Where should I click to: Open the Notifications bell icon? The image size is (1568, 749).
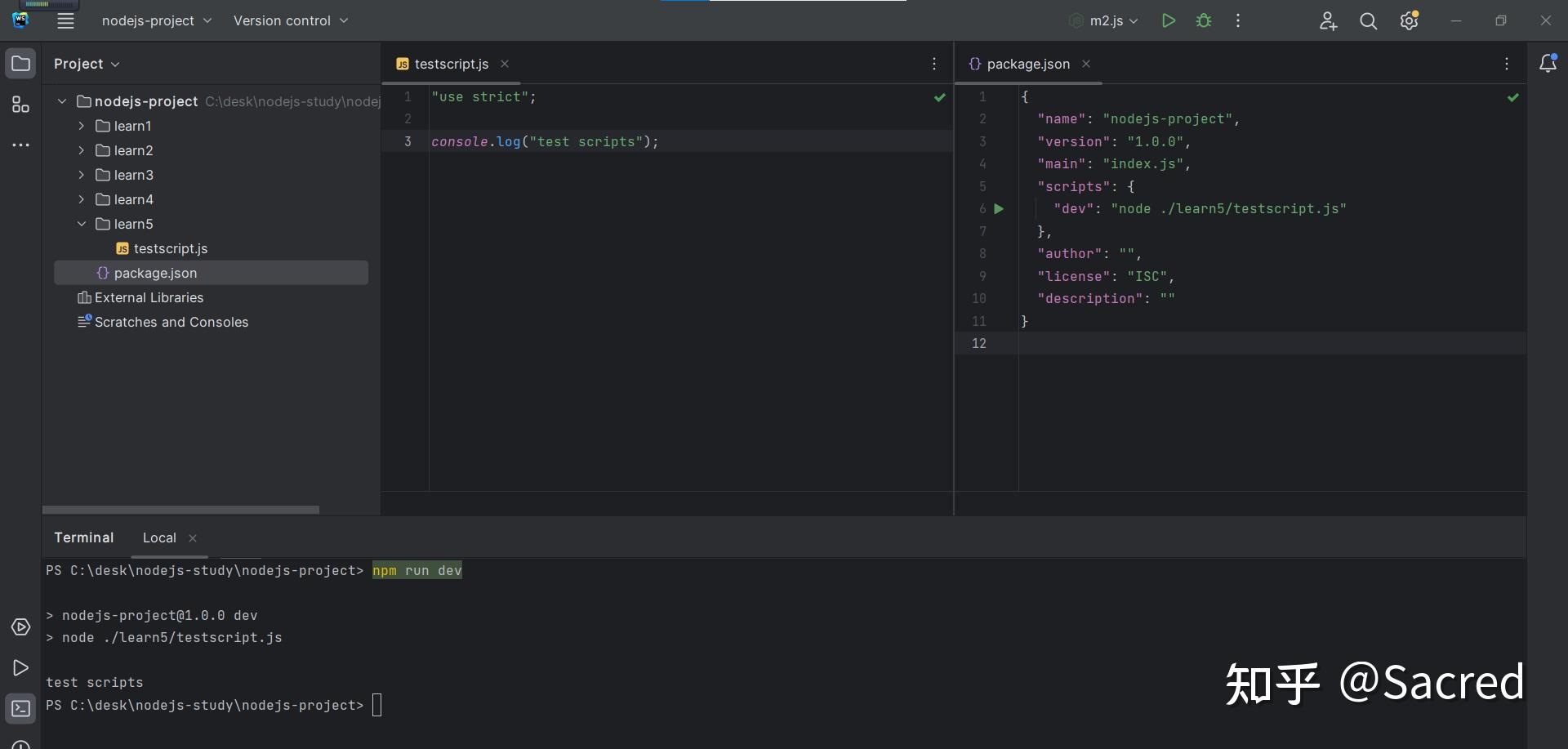coord(1547,64)
